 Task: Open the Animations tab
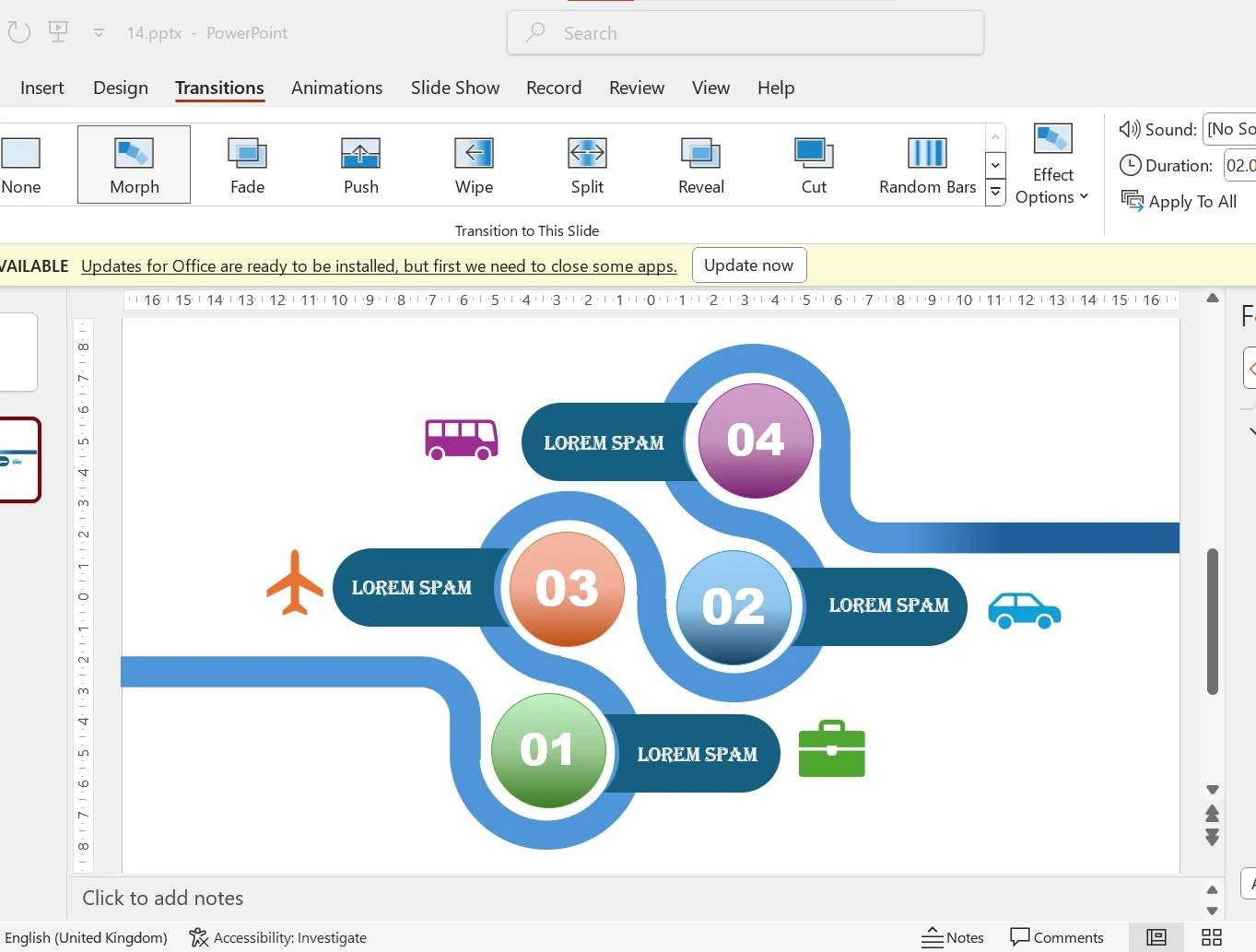pos(336,88)
